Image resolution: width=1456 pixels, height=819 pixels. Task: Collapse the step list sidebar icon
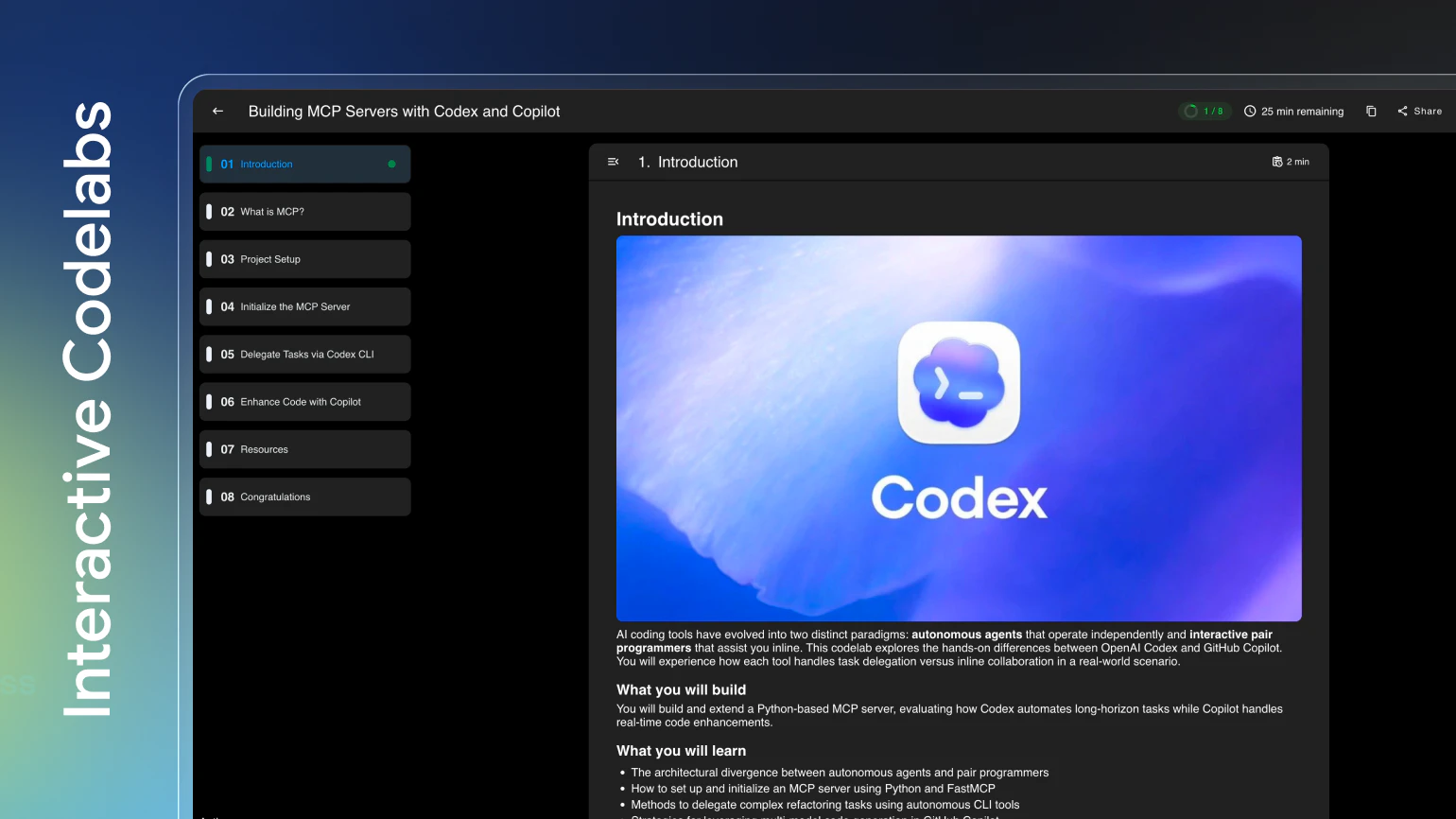(x=613, y=162)
